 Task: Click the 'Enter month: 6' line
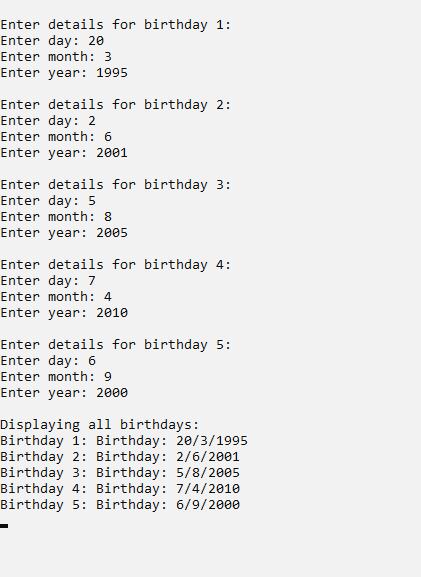coord(56,137)
